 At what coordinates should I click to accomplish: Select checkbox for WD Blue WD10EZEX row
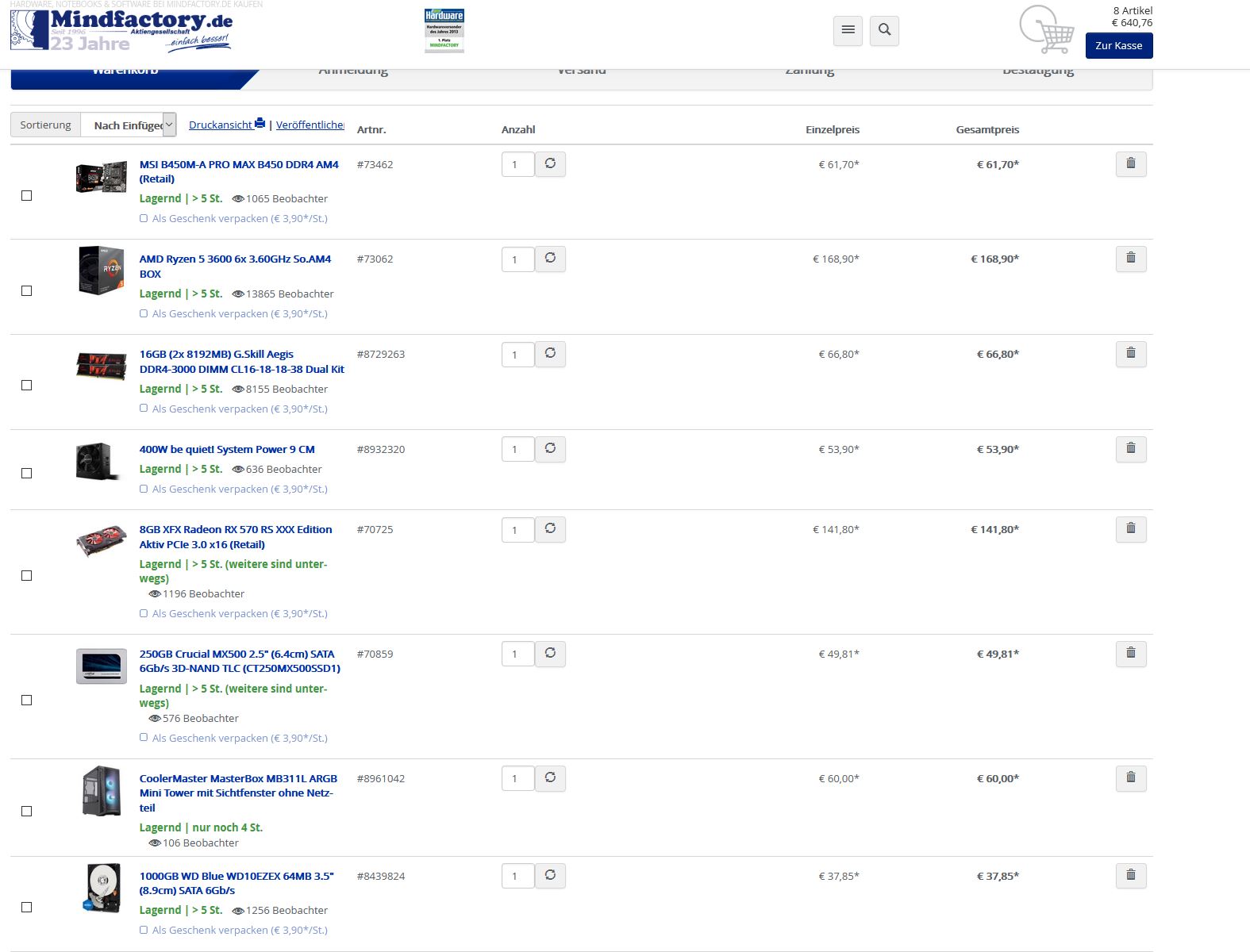point(27,907)
